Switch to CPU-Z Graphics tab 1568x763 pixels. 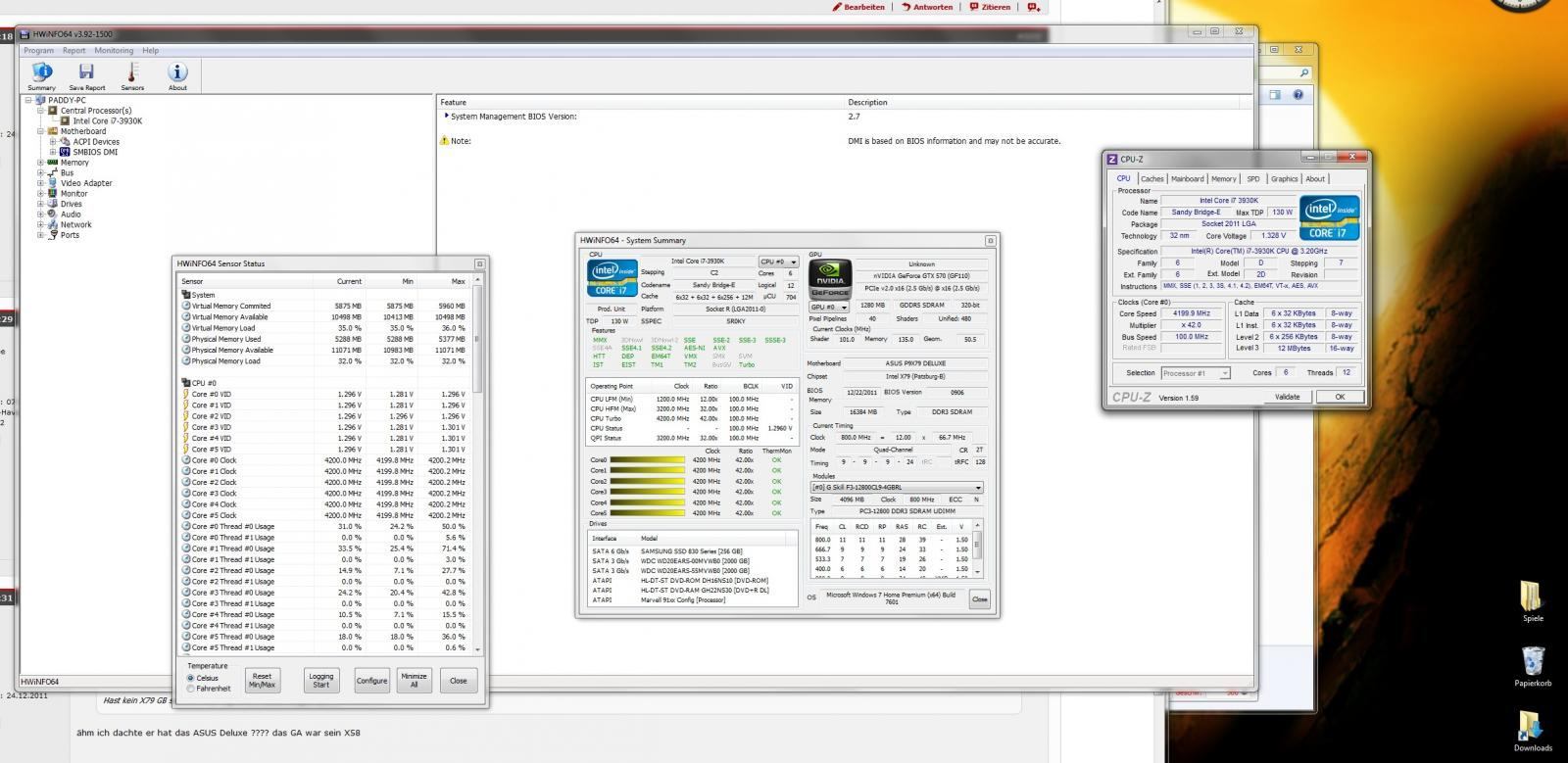tap(1284, 179)
